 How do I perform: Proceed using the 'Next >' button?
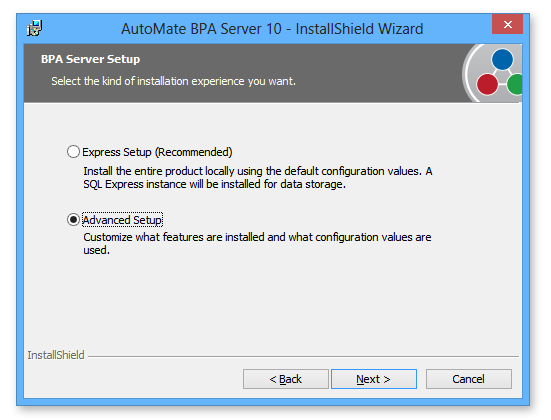[x=374, y=379]
